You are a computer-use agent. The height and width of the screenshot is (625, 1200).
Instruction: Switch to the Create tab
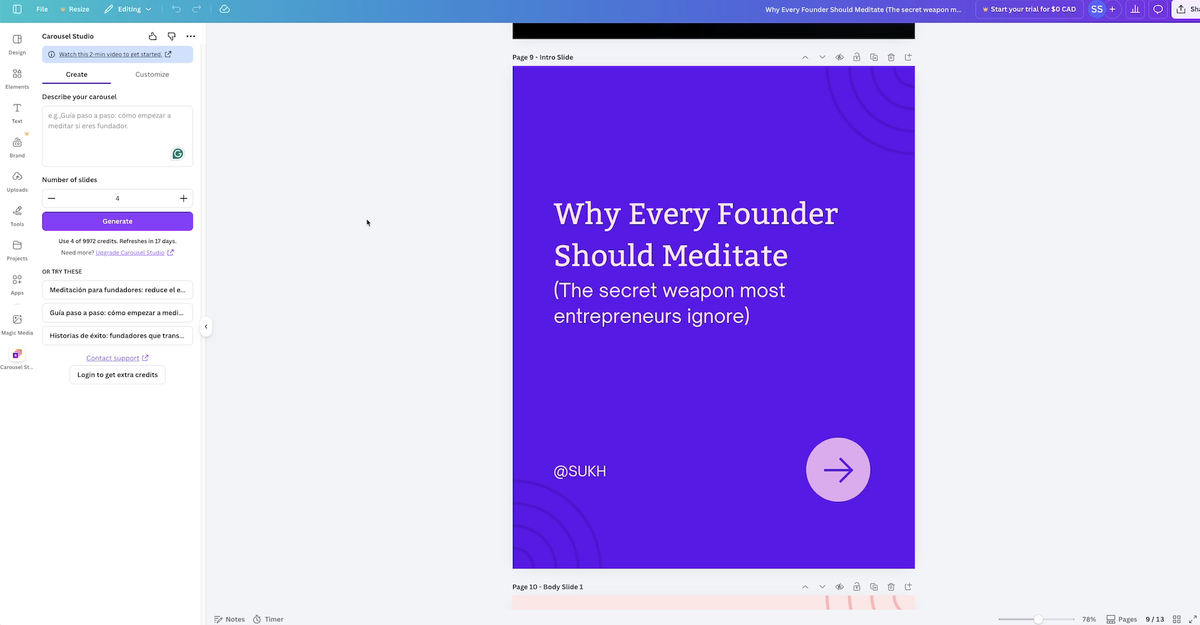[x=76, y=74]
